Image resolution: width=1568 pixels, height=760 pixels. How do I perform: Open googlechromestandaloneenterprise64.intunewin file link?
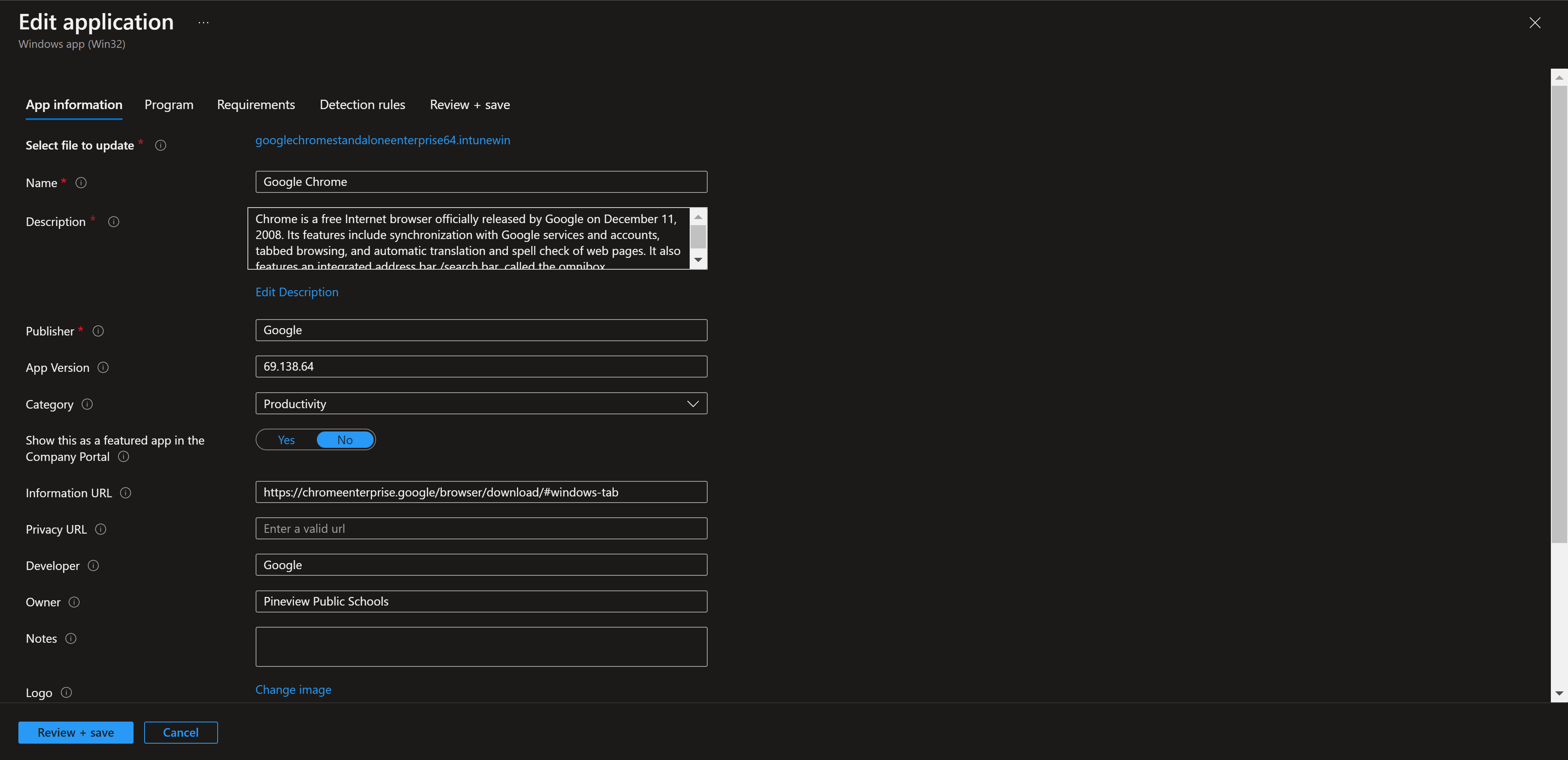382,140
